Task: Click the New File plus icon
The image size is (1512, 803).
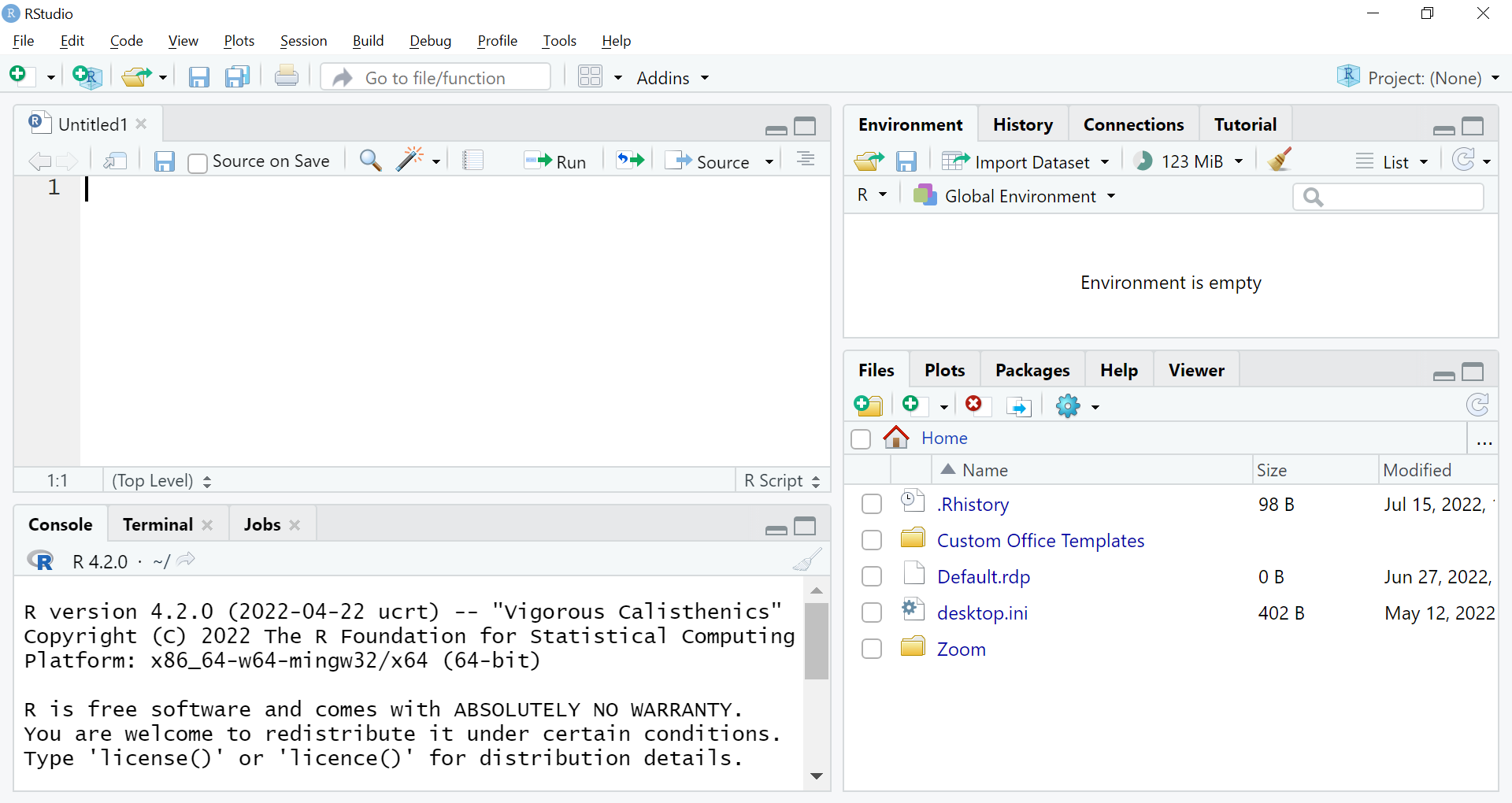Action: click(x=18, y=76)
